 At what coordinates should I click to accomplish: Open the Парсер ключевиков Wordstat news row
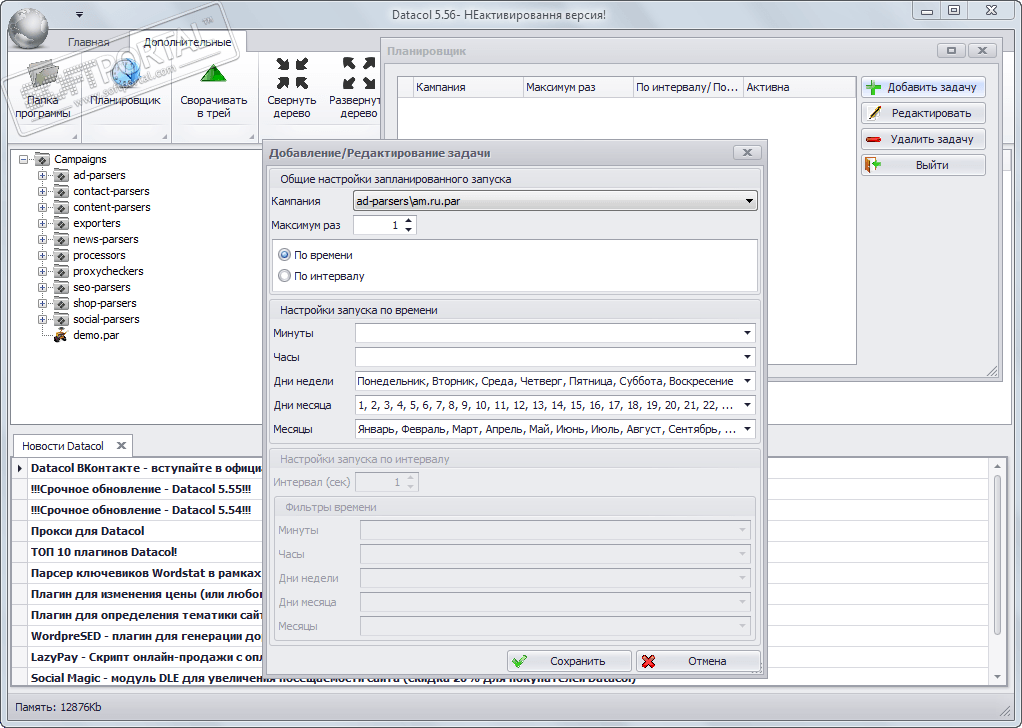146,573
